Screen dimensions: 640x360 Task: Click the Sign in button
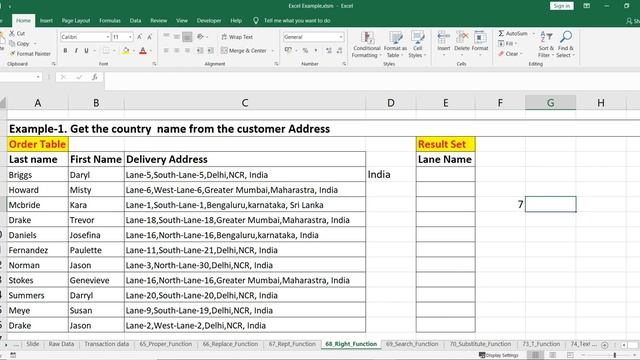tap(562, 6)
